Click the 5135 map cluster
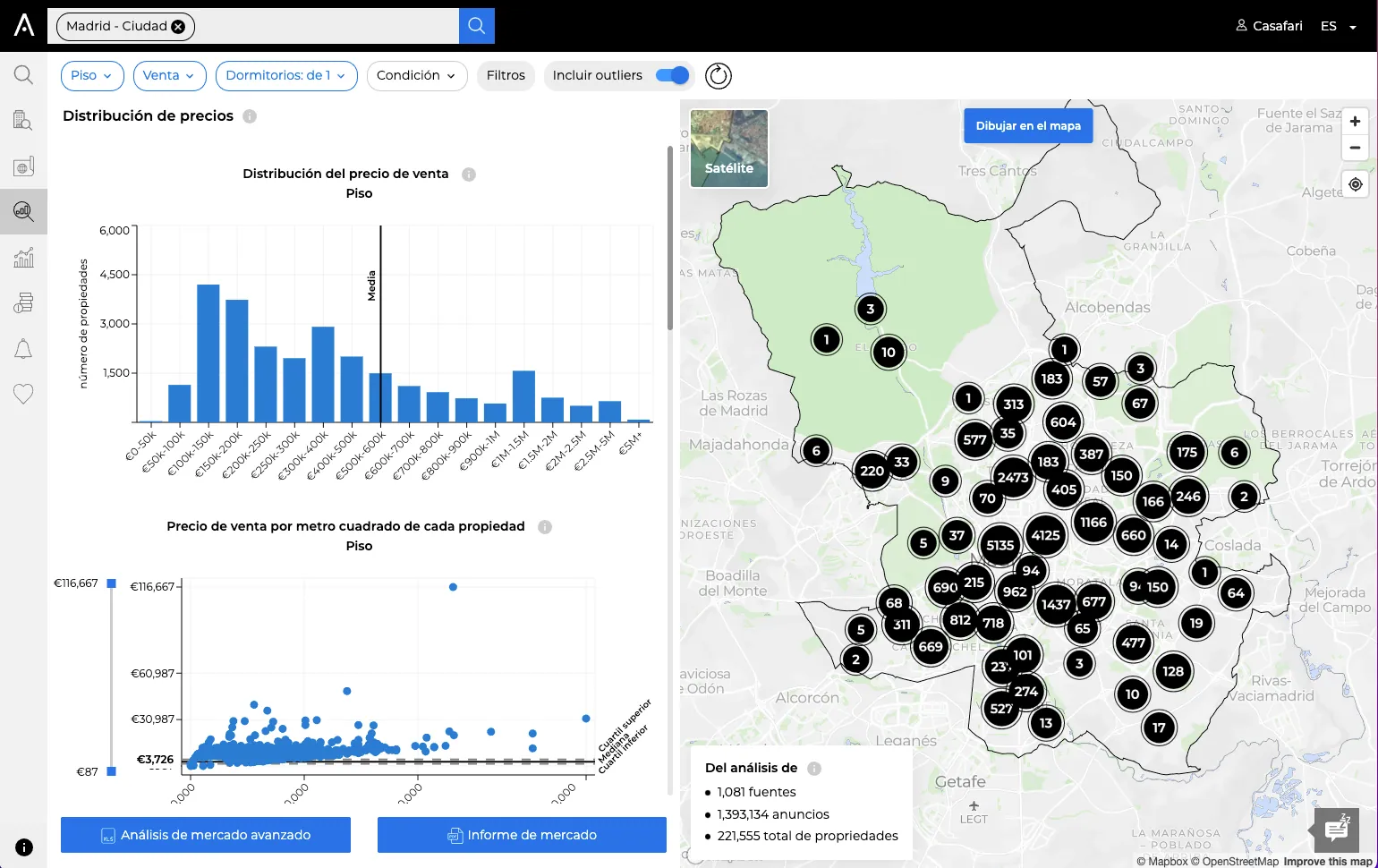The width and height of the screenshot is (1378, 868). pyautogui.click(x=999, y=545)
